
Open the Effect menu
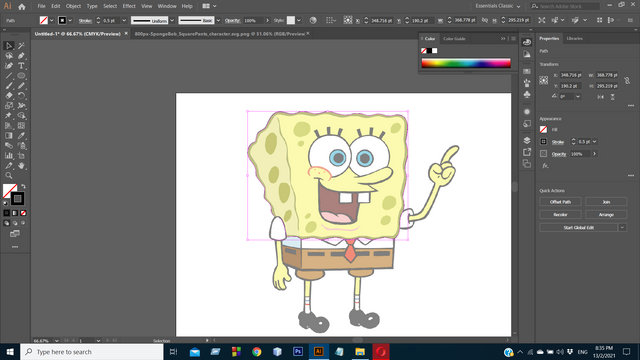click(x=129, y=6)
